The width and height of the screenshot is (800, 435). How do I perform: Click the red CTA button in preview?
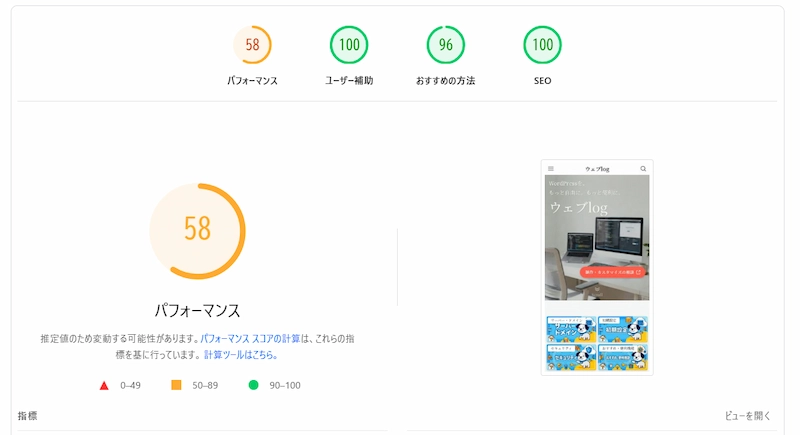coord(613,272)
